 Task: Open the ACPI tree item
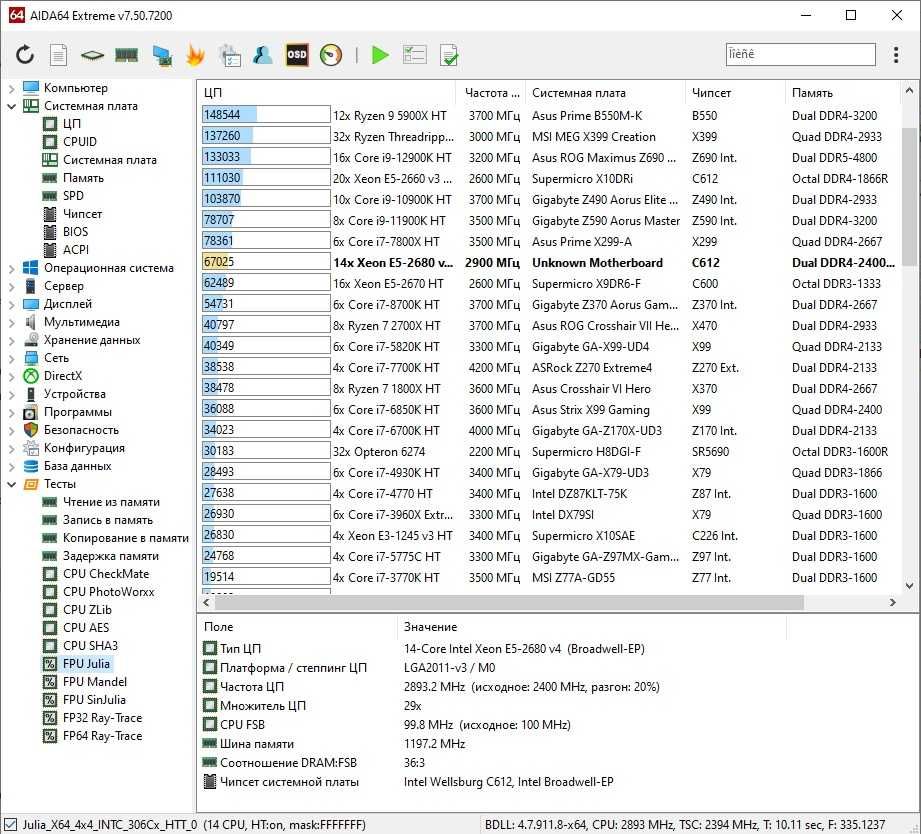pos(76,250)
